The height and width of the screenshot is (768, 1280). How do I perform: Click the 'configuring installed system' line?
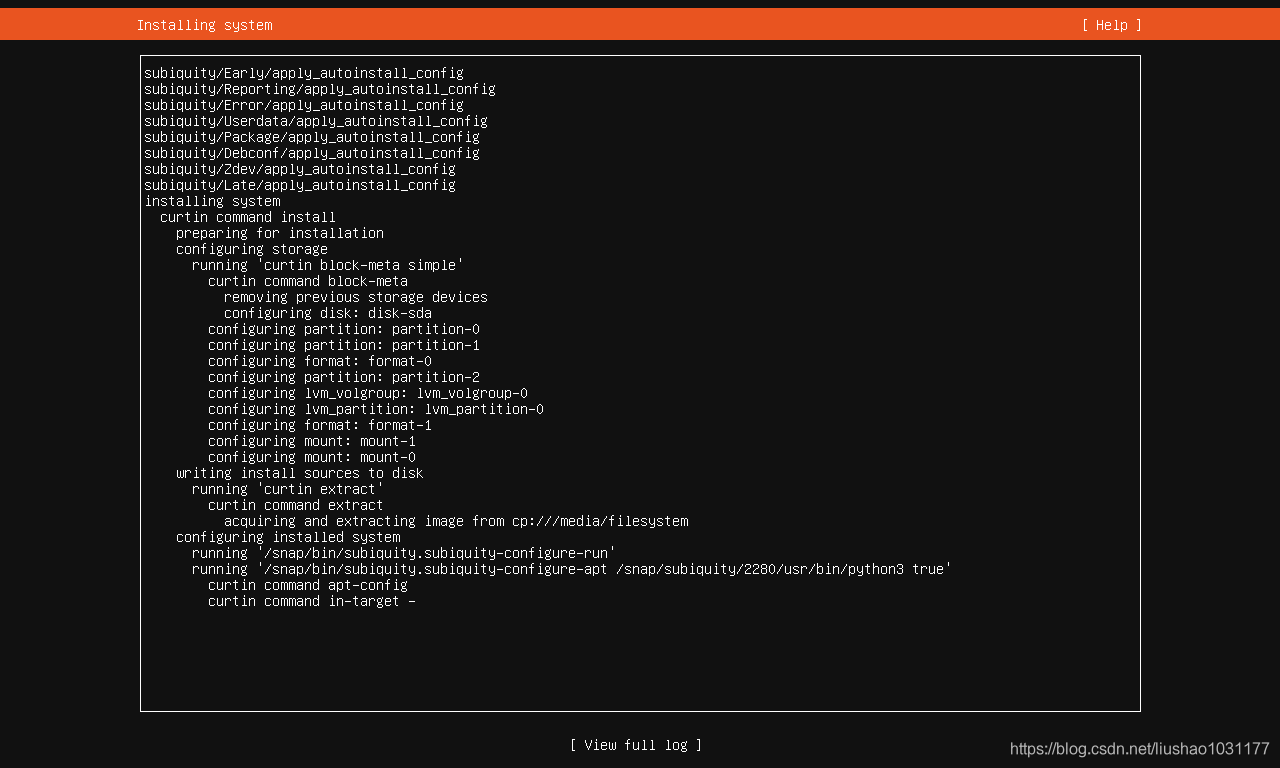[x=288, y=537]
